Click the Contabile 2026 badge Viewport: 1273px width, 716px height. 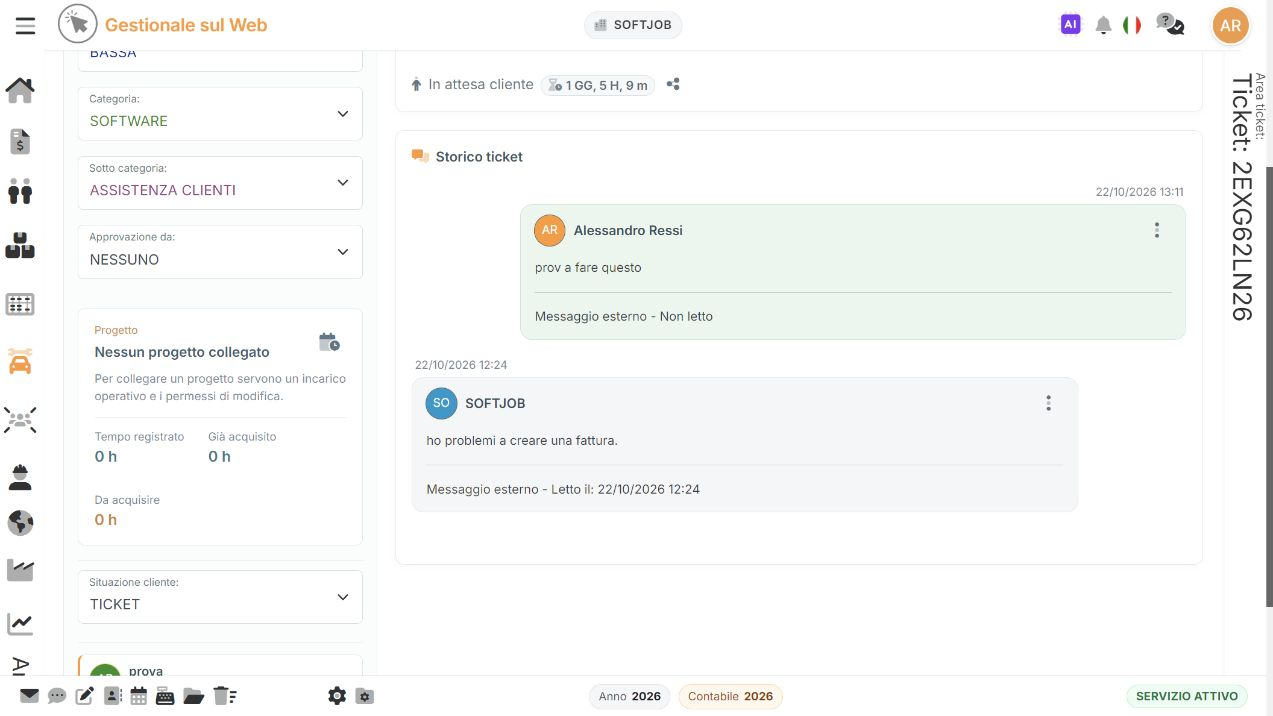731,696
